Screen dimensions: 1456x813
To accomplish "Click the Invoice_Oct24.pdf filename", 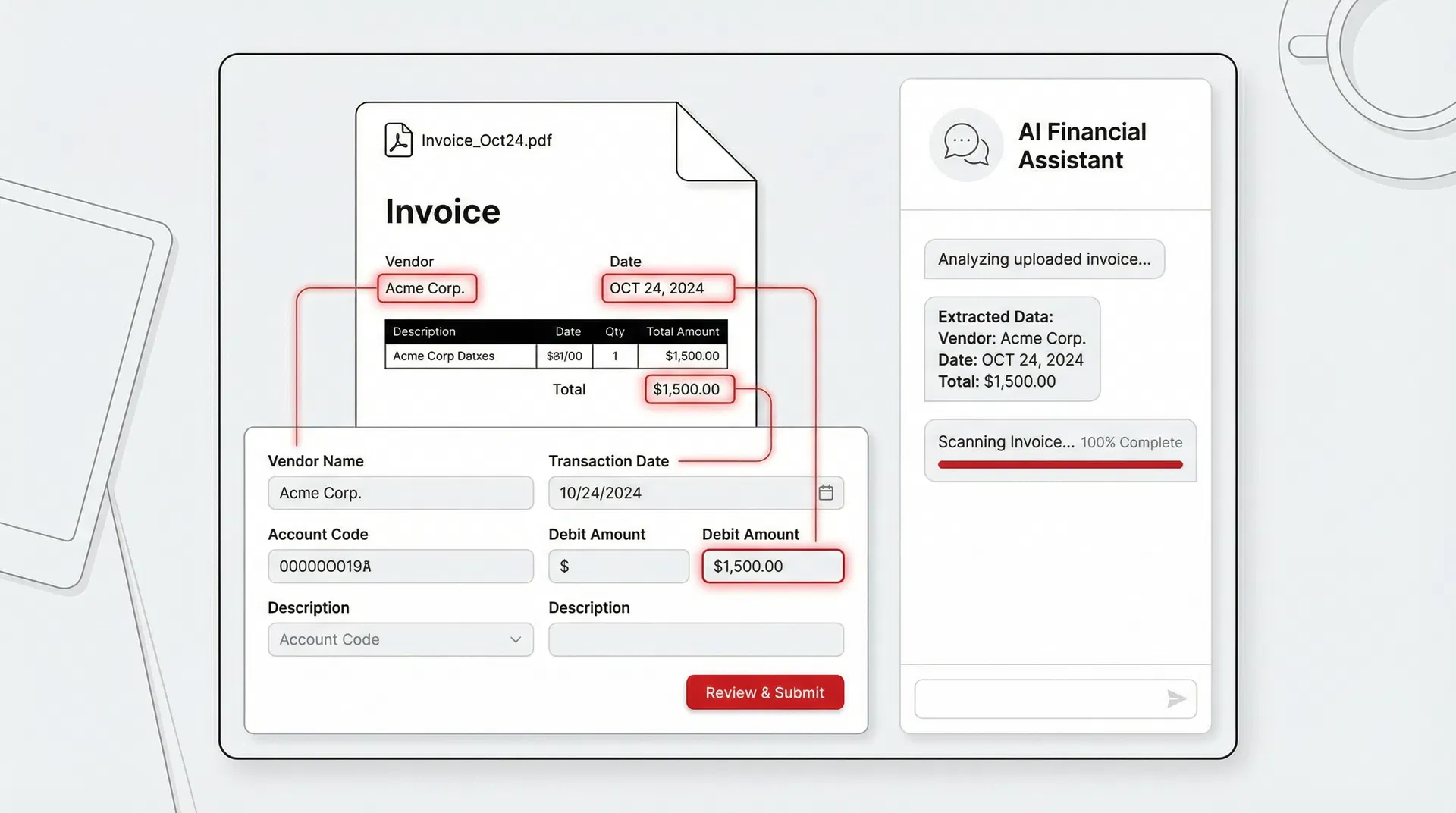I will (486, 140).
